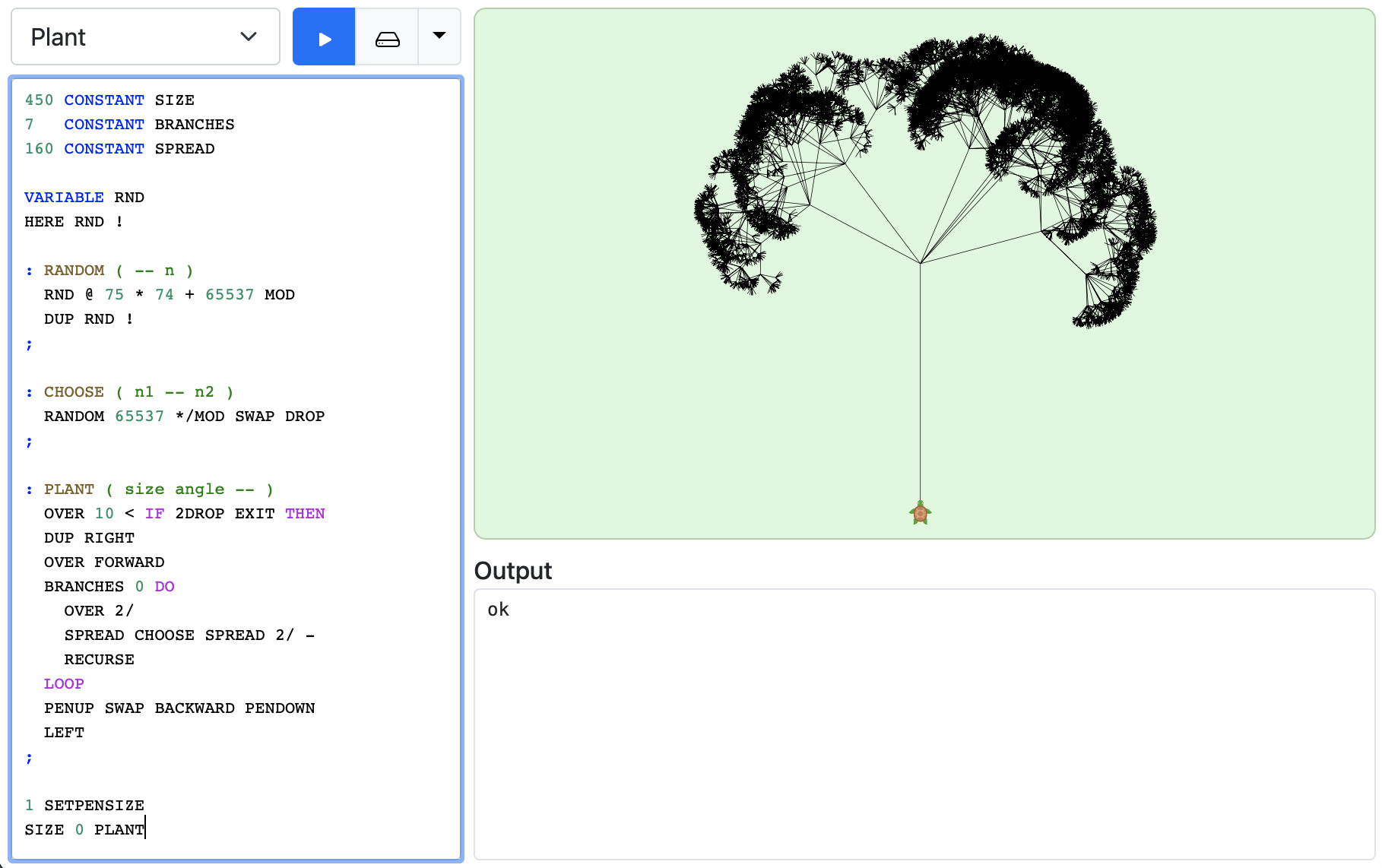This screenshot has width=1382, height=868.
Task: Open the dropdown arrow next to eraser
Action: click(x=439, y=36)
